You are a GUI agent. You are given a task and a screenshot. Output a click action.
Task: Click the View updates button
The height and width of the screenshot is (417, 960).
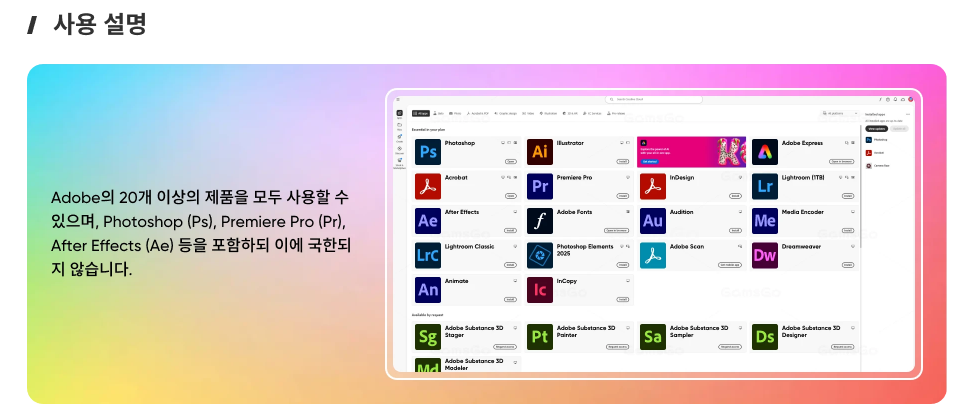pos(877,129)
